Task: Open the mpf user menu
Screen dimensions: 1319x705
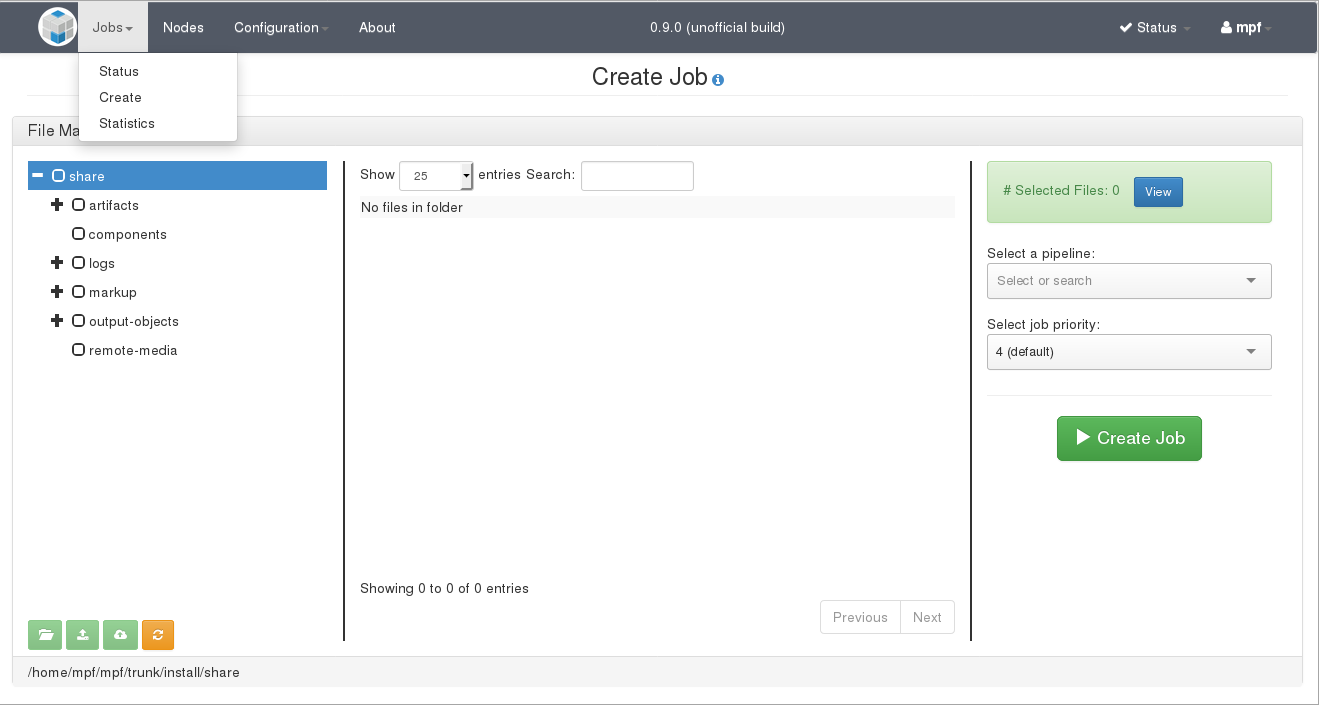Action: pyautogui.click(x=1246, y=27)
